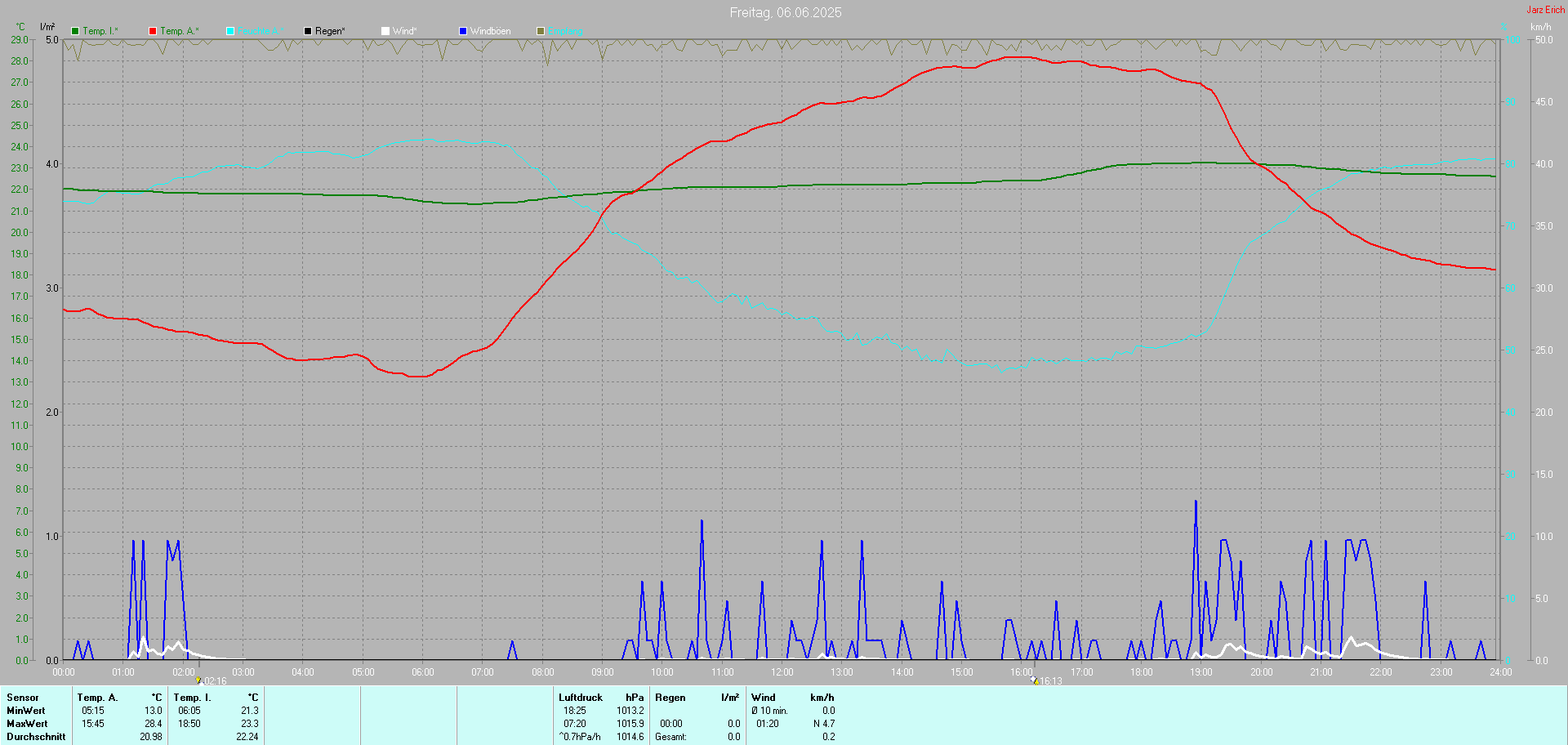Click the white Wind legend swatch

tap(385, 31)
